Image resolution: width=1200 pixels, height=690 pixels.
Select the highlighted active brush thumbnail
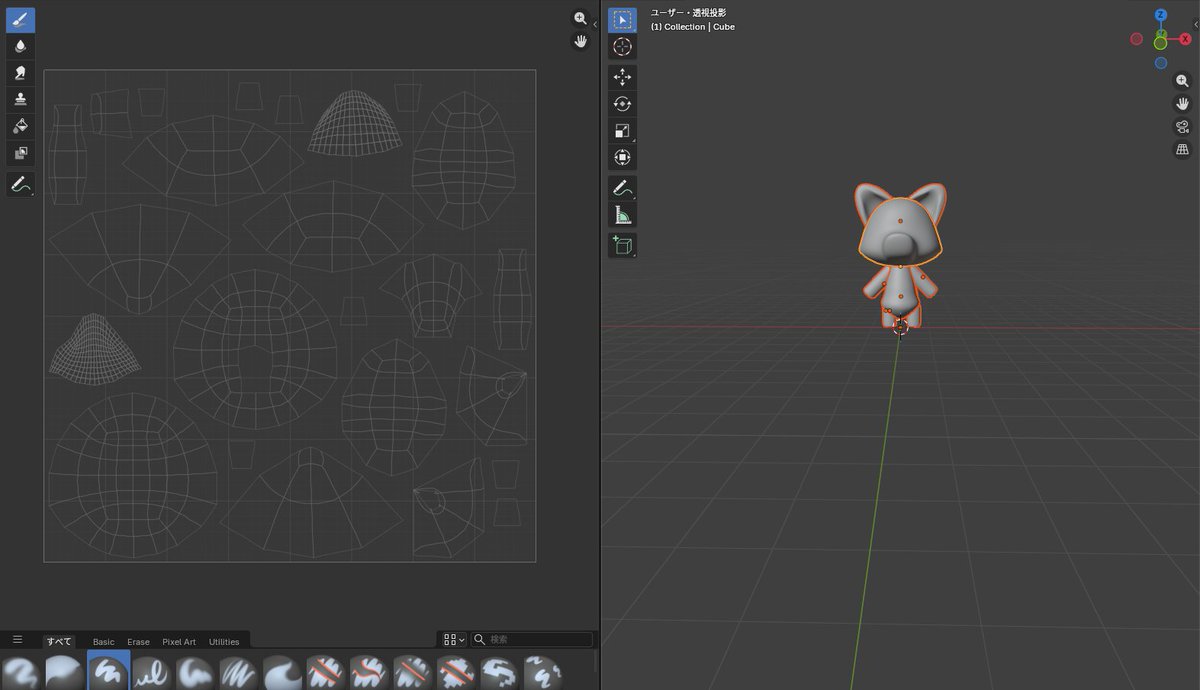pyautogui.click(x=108, y=670)
